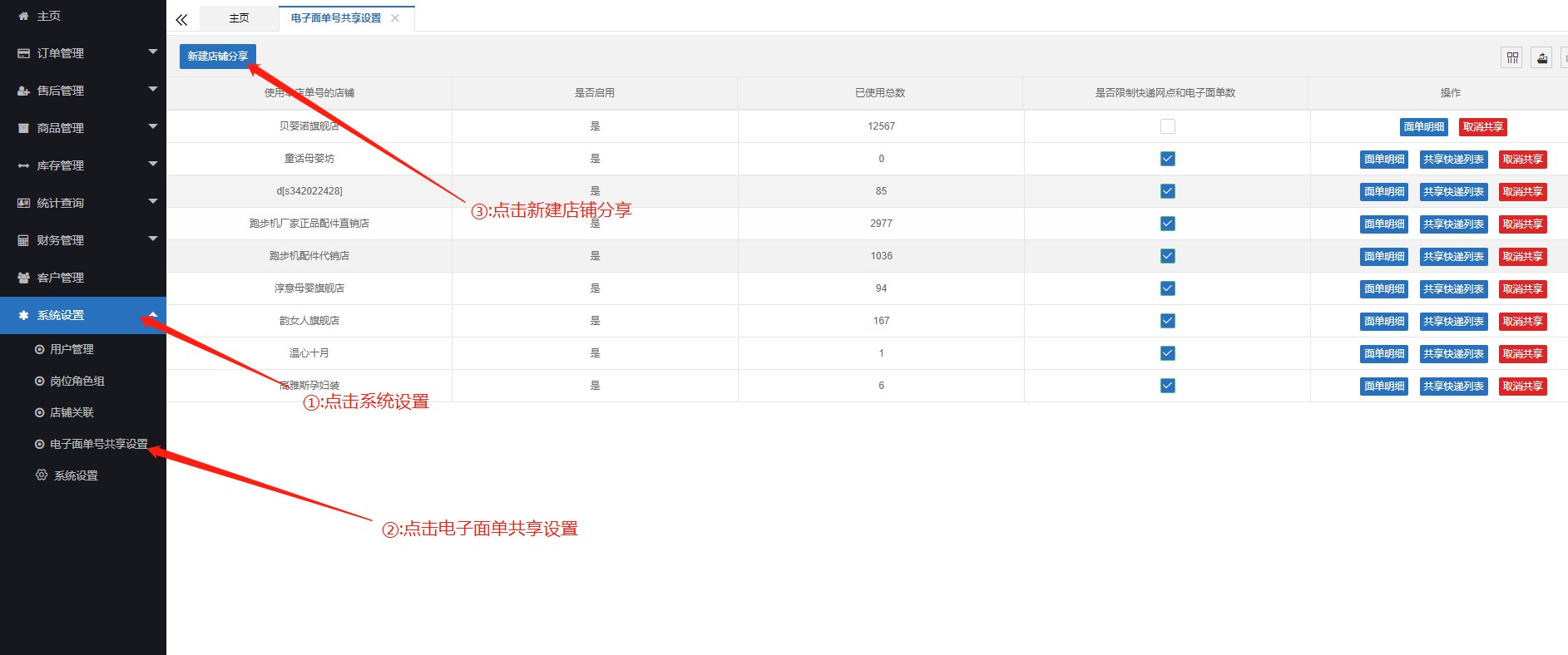Click the export folder icon in toolbar

pyautogui.click(x=1541, y=57)
